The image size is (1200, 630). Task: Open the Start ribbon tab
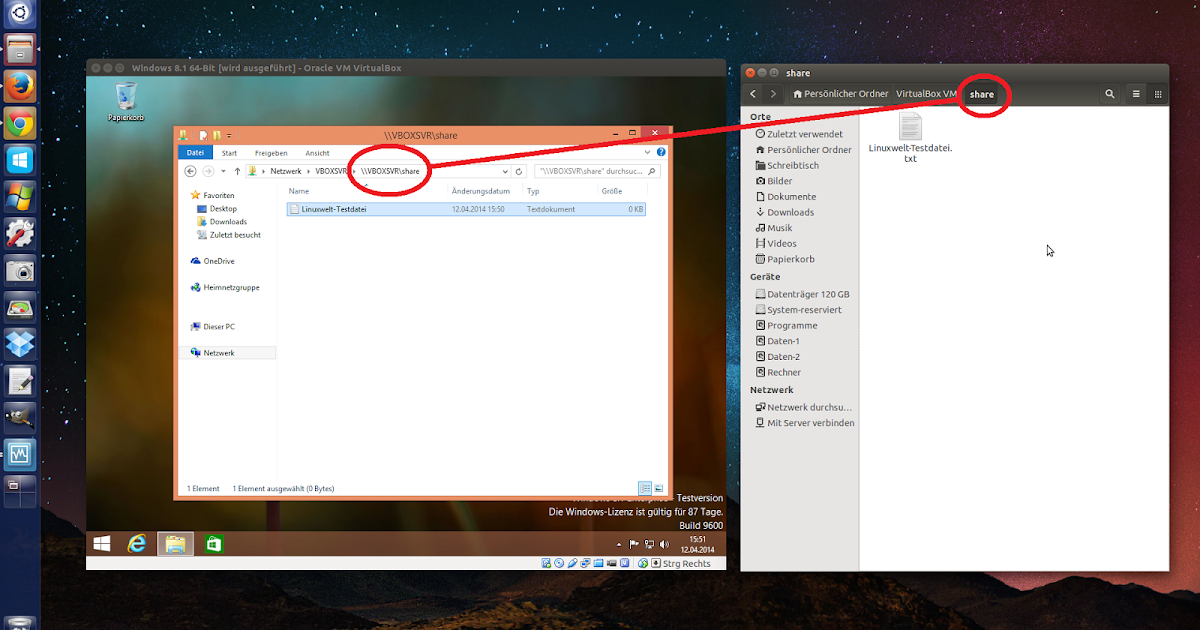click(x=229, y=153)
